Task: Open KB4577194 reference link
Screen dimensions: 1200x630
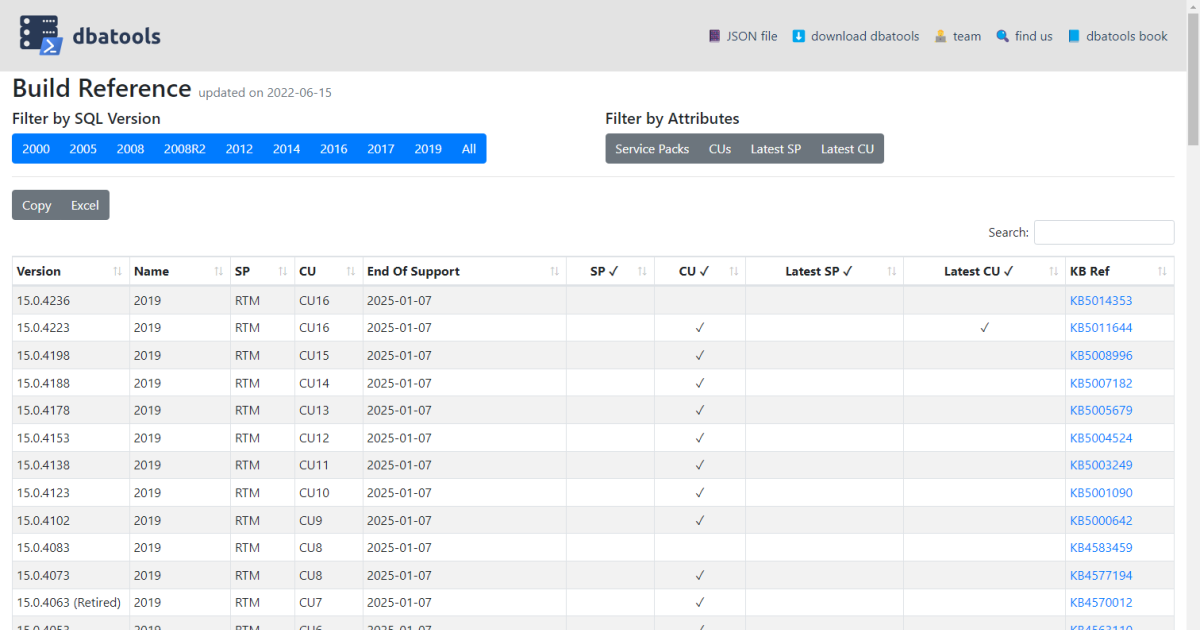Action: 1101,575
